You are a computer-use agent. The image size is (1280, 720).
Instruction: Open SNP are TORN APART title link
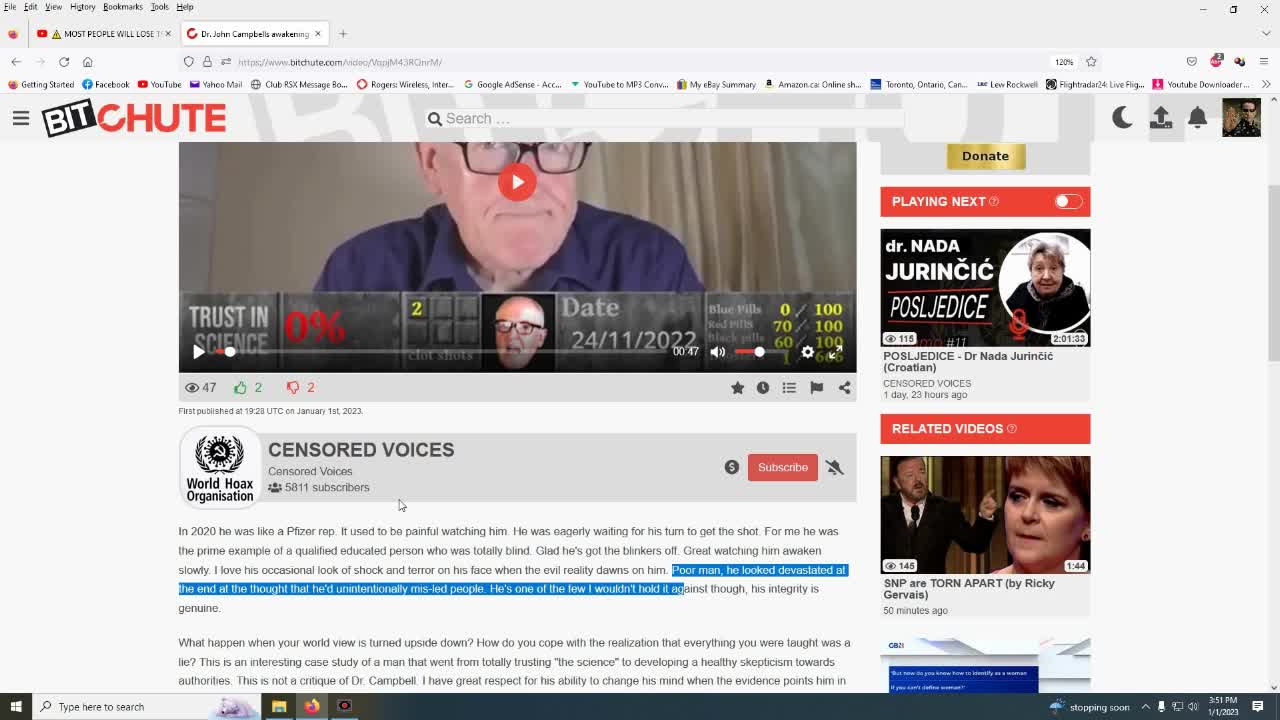pos(969,588)
